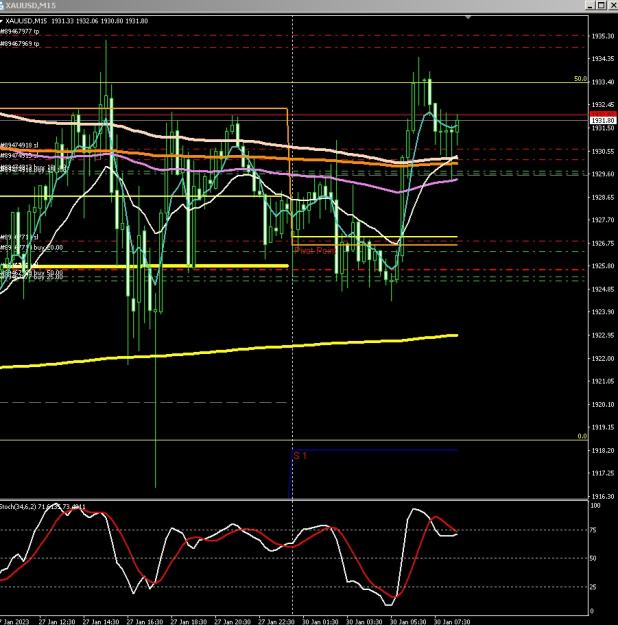The image size is (618, 625).
Task: Click the red Pivot Point label
Action: [315, 251]
